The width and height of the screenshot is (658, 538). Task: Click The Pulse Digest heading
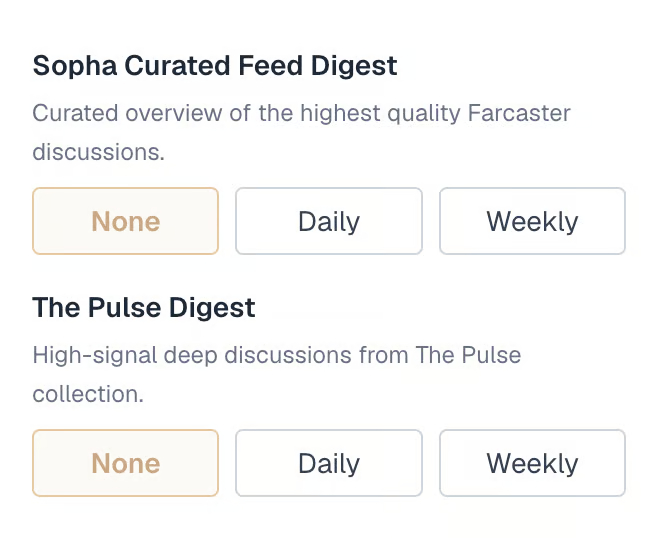tap(144, 308)
